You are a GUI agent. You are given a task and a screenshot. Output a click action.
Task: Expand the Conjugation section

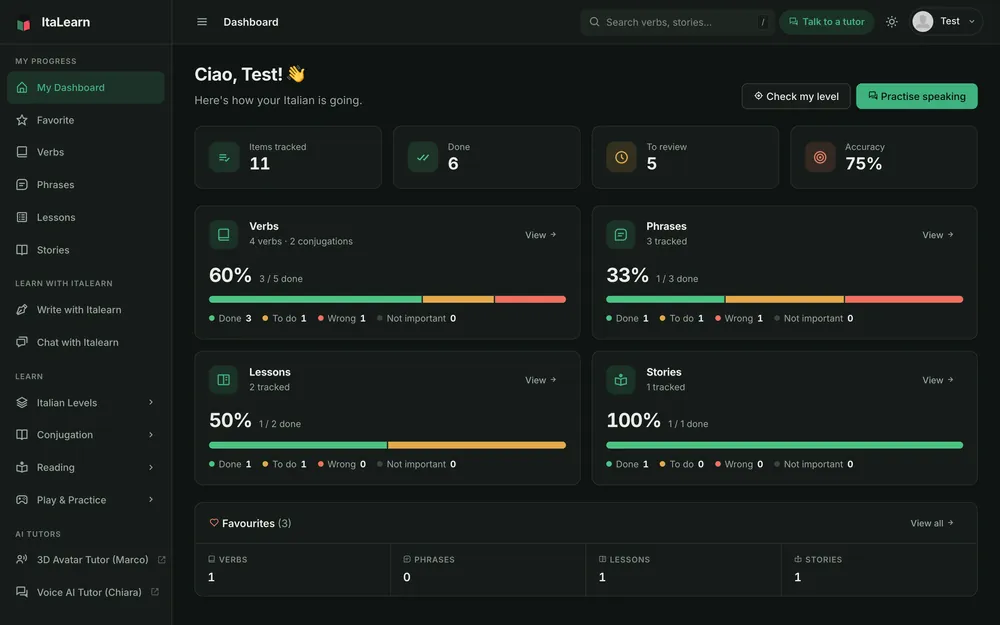pos(85,434)
